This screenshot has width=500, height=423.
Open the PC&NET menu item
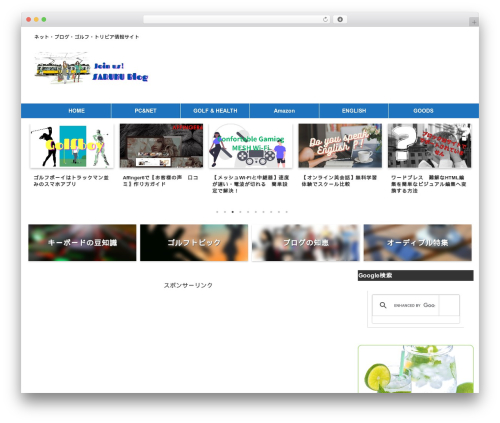coord(146,111)
